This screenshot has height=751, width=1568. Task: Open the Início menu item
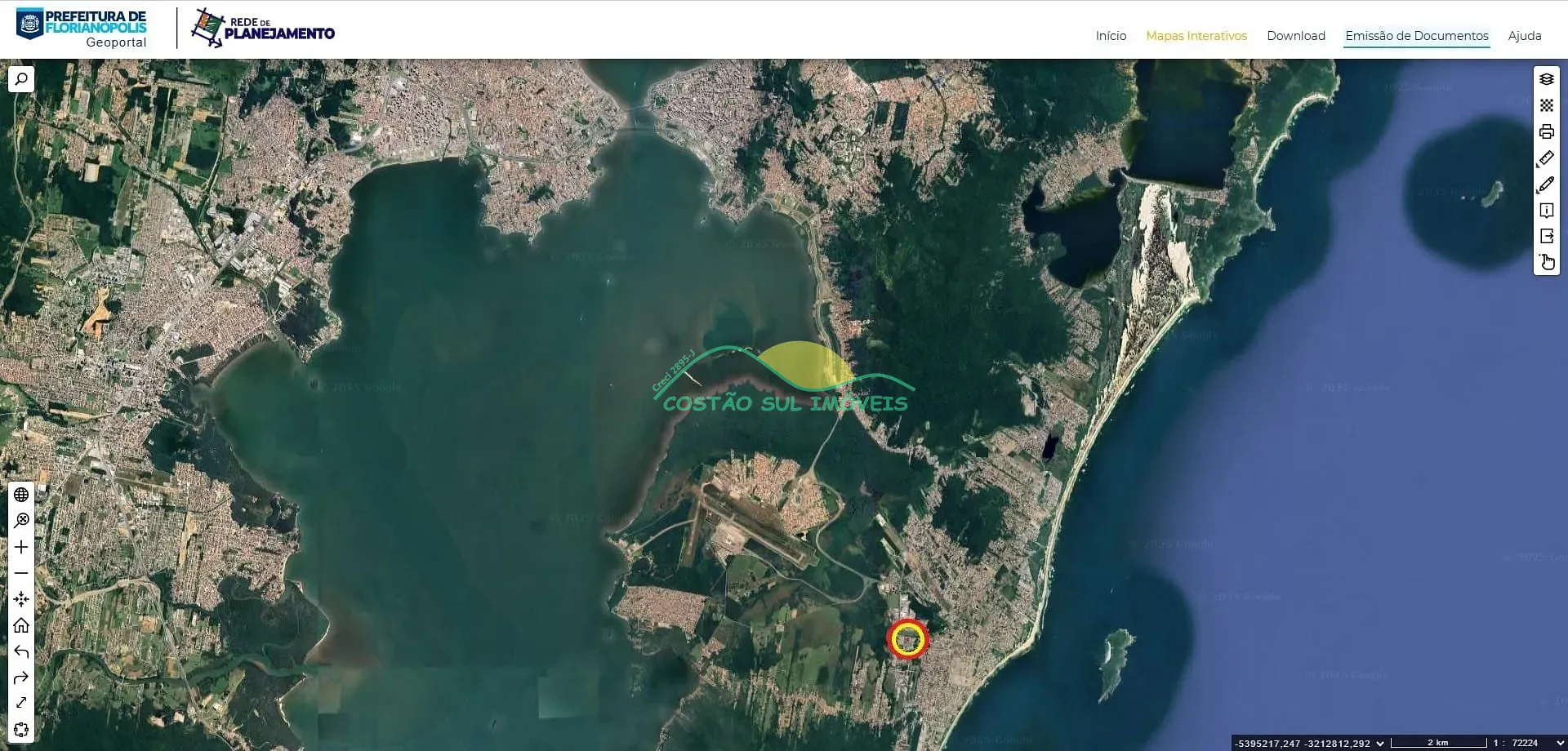pyautogui.click(x=1111, y=36)
